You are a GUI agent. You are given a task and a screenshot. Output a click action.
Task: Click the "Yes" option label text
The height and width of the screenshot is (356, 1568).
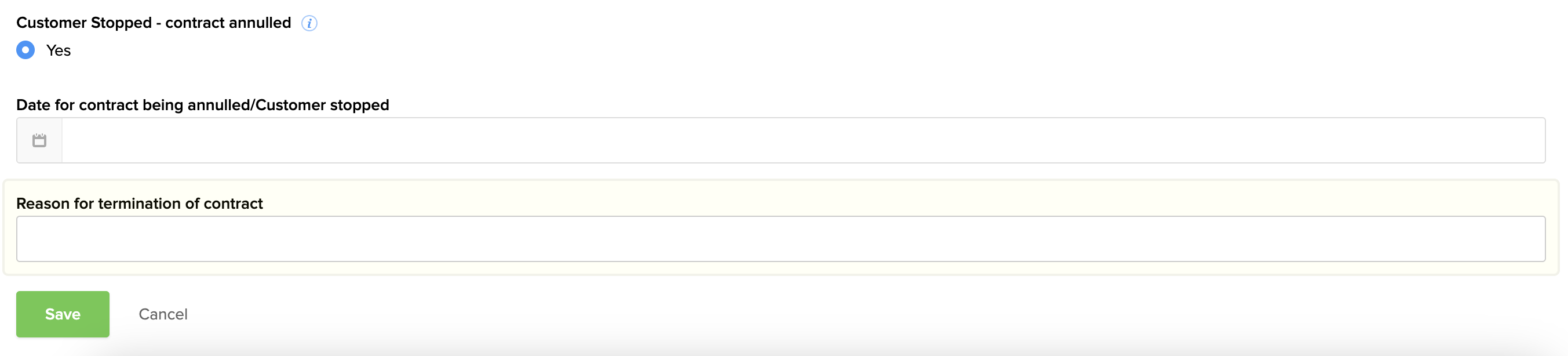(x=59, y=50)
